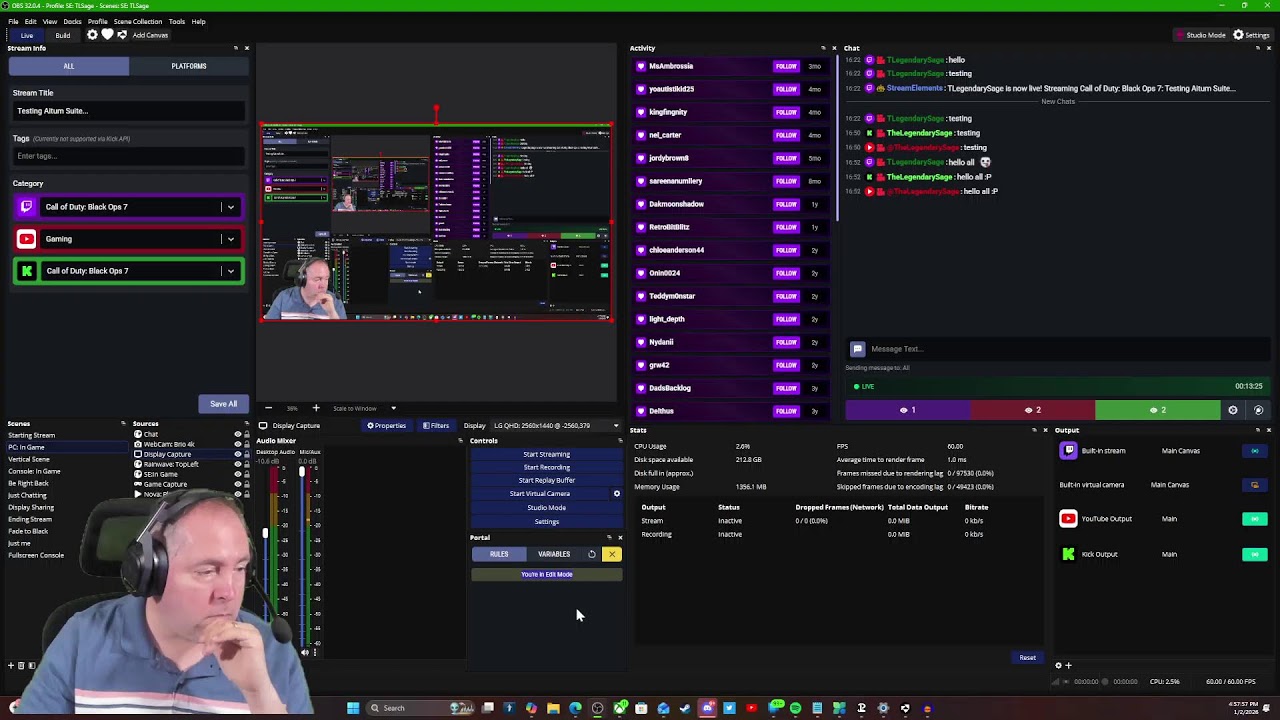Select the Build mode tab
Image resolution: width=1280 pixels, height=720 pixels.
pos(63,35)
